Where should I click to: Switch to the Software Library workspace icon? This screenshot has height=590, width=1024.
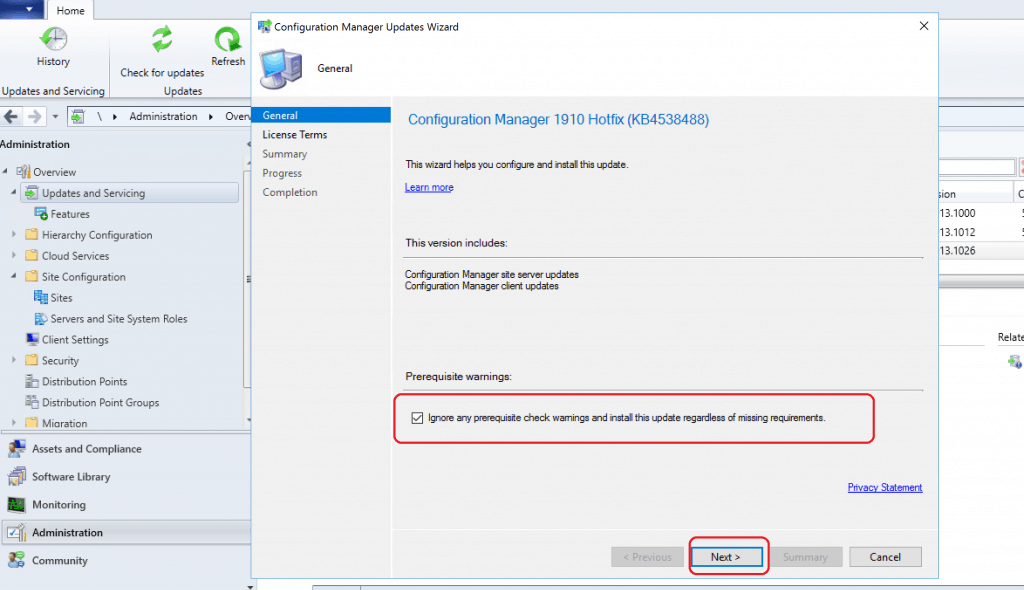(x=17, y=476)
